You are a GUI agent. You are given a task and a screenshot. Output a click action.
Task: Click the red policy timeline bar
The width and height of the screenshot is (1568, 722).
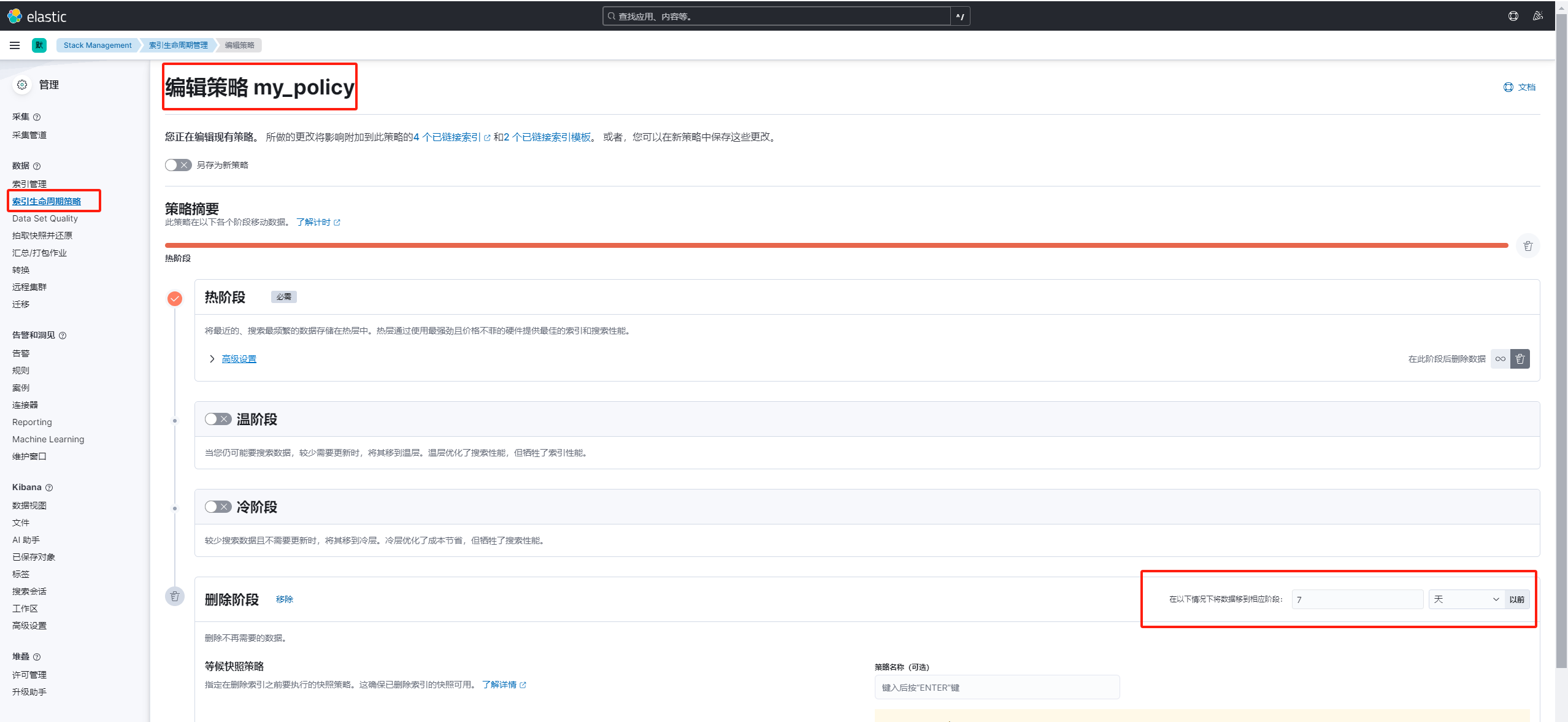click(836, 245)
